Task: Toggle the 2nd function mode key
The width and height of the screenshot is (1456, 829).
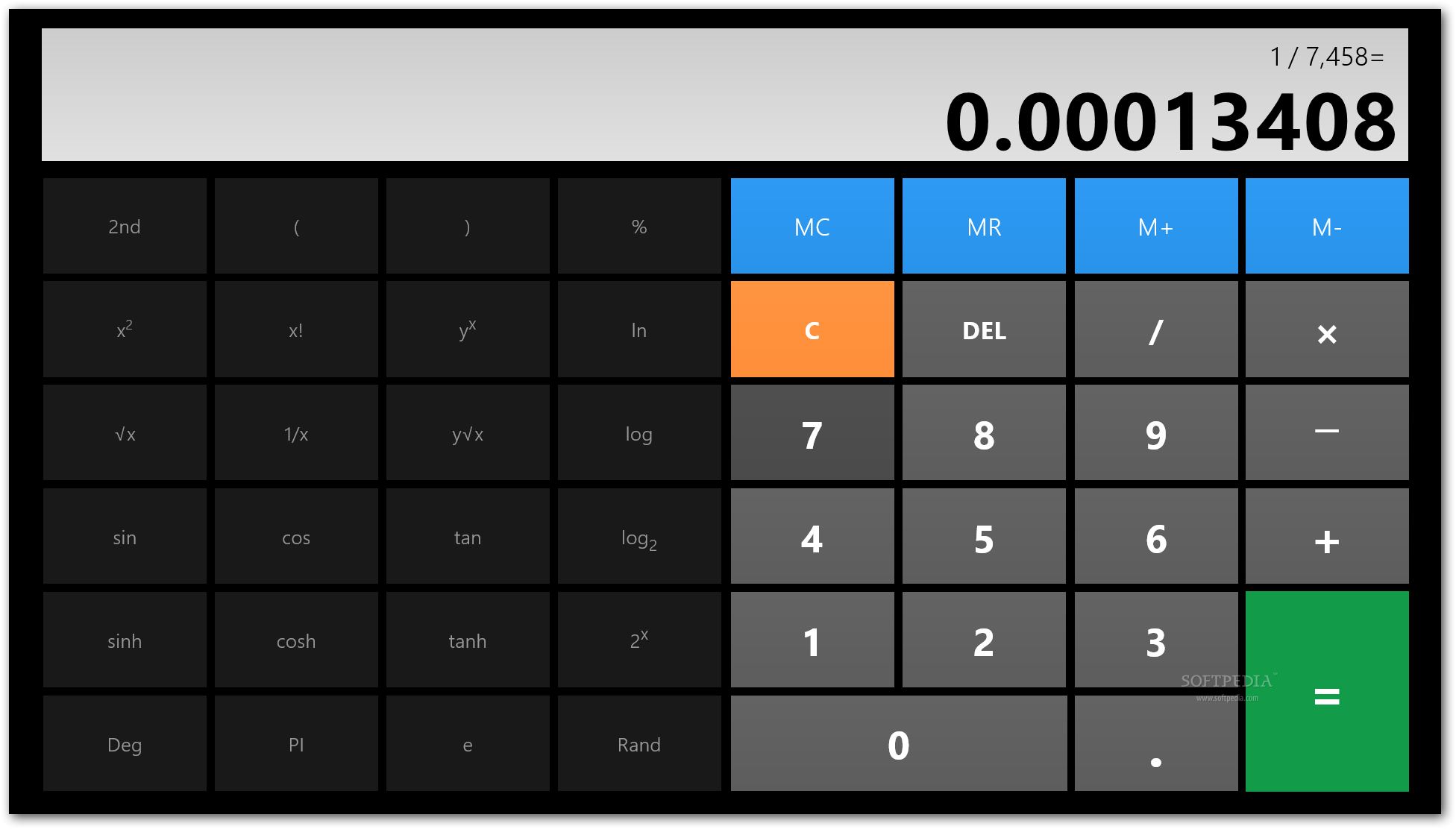Action: pyautogui.click(x=122, y=226)
